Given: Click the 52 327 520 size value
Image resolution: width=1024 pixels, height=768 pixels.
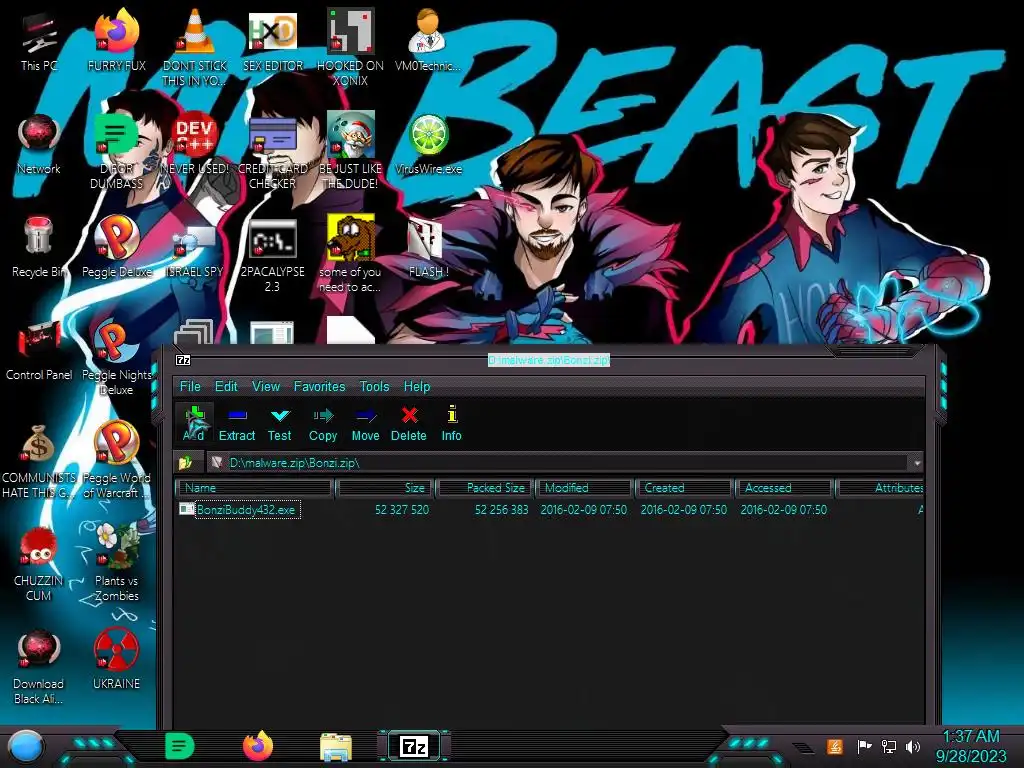Looking at the screenshot, I should click(402, 509).
